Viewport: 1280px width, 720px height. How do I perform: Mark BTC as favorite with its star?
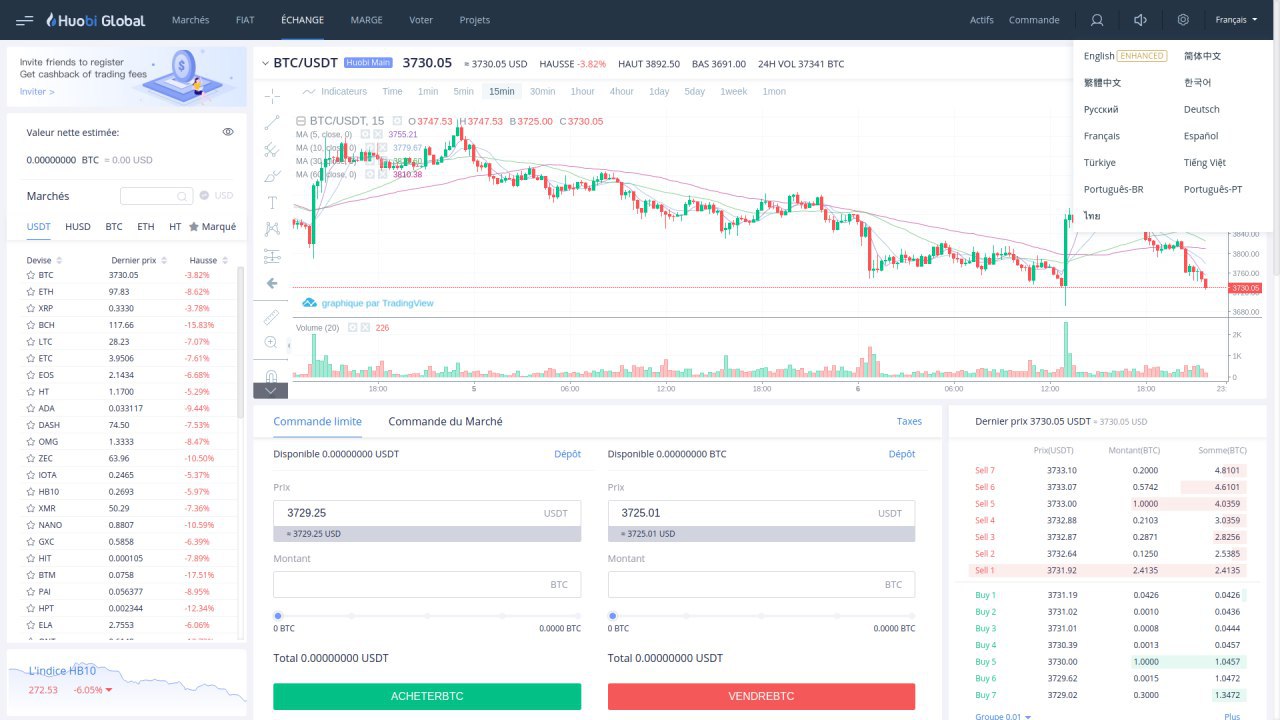pos(31,275)
